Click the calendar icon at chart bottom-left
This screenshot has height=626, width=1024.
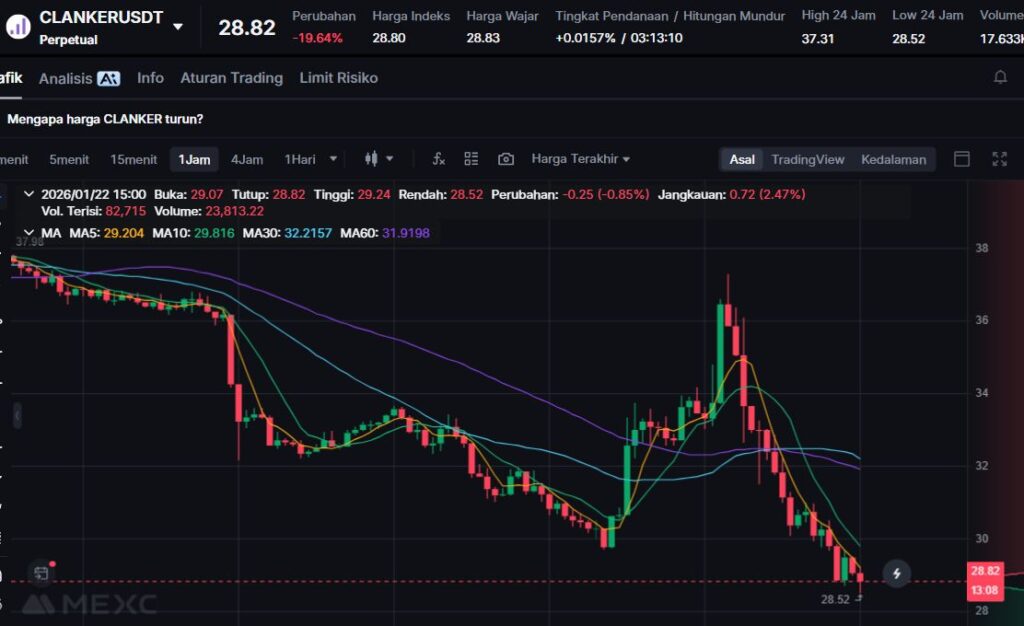pyautogui.click(x=41, y=573)
